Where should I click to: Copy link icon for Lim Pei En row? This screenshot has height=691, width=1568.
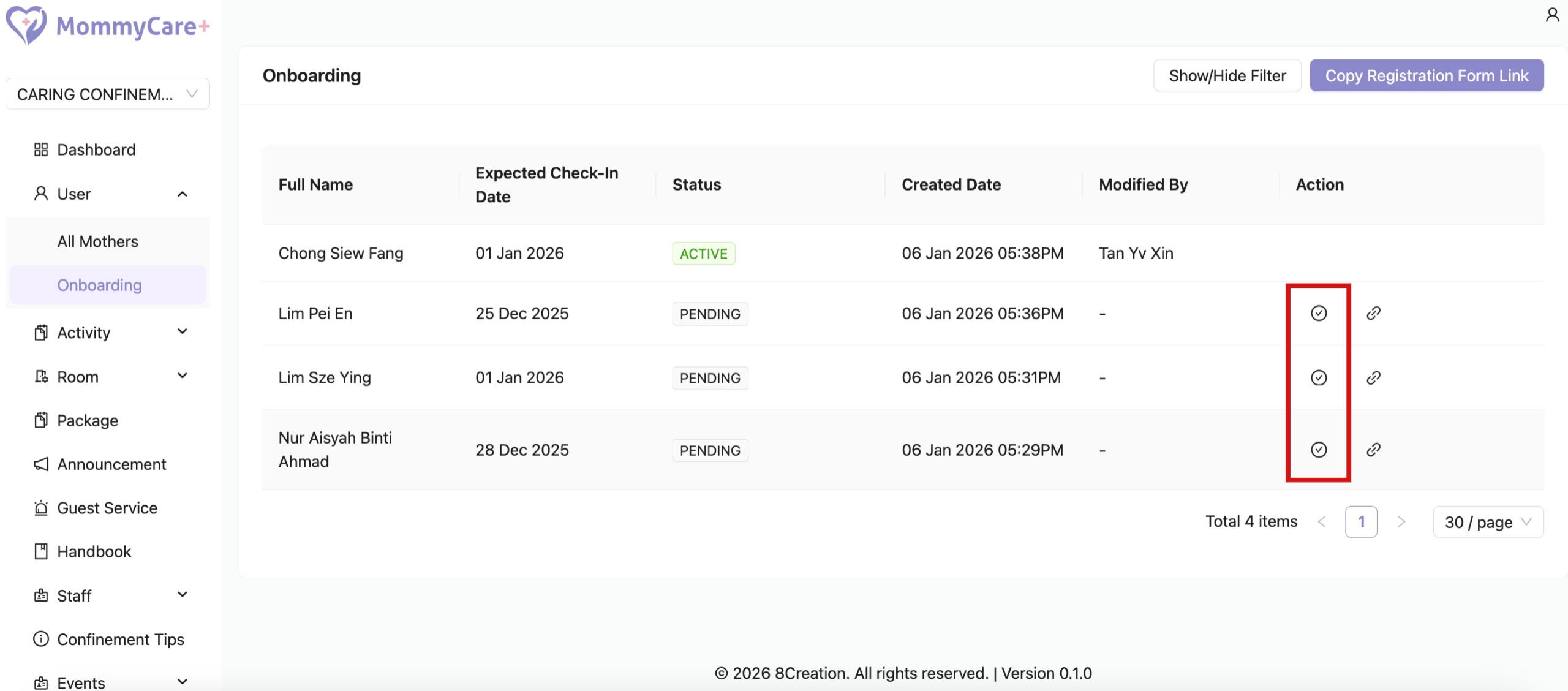[1373, 313]
